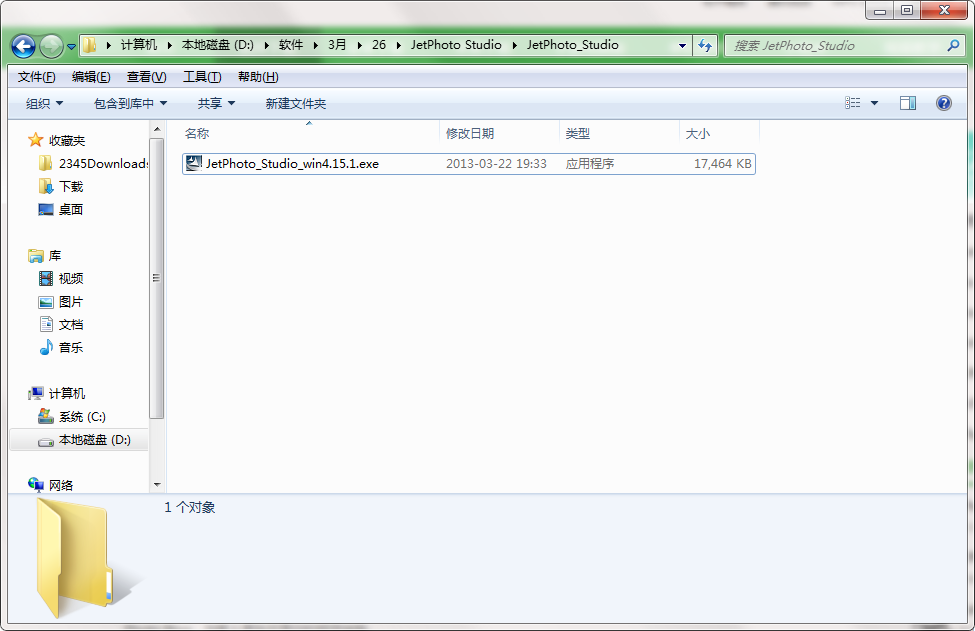
Task: Sort by 大小 column header
Action: [719, 133]
